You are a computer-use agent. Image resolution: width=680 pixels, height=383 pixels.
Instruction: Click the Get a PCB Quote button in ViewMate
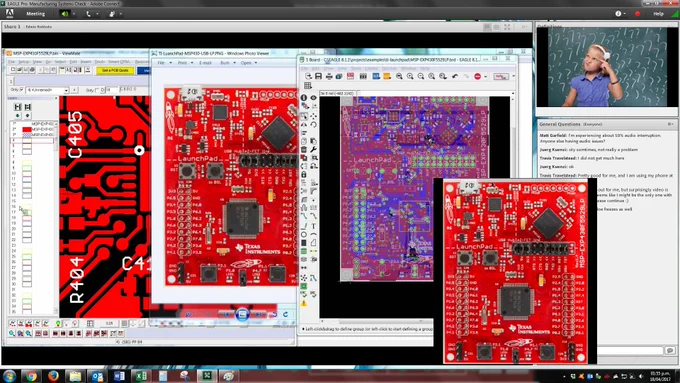click(115, 70)
